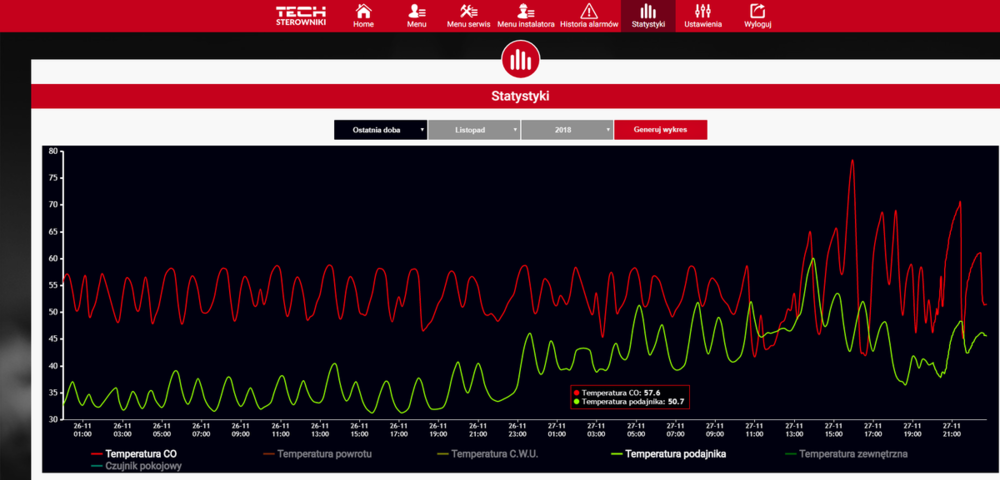The width and height of the screenshot is (1000, 480).
Task: Click the Home house icon
Action: (363, 11)
